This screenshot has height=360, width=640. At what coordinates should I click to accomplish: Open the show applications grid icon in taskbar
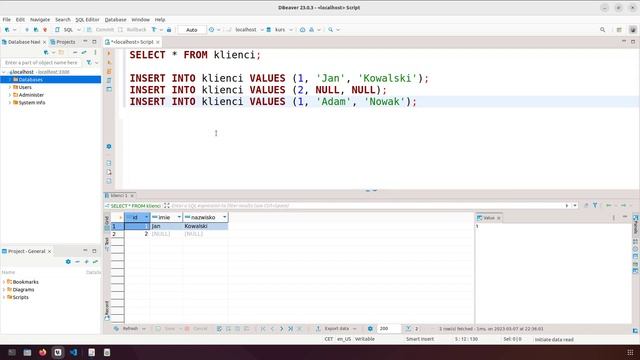(x=630, y=352)
